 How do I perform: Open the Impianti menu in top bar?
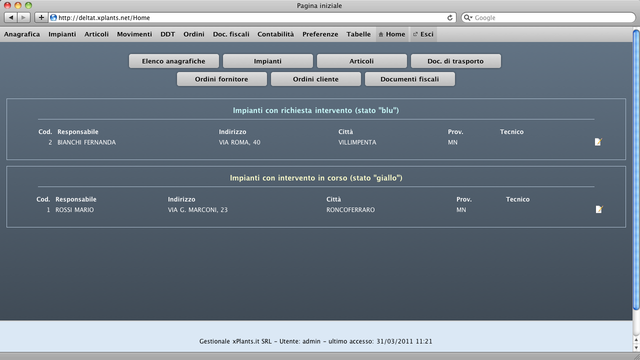(62, 34)
